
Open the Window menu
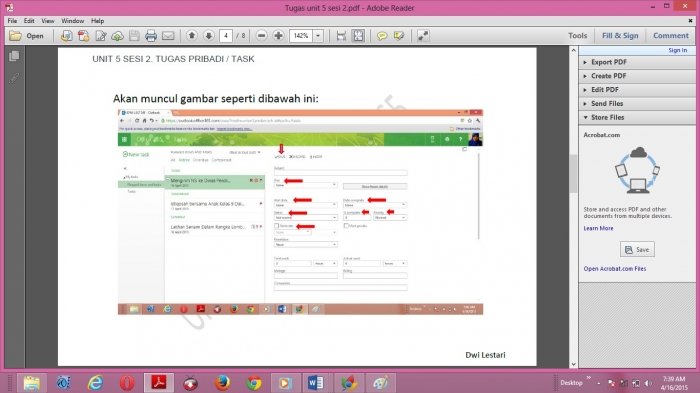[72, 21]
